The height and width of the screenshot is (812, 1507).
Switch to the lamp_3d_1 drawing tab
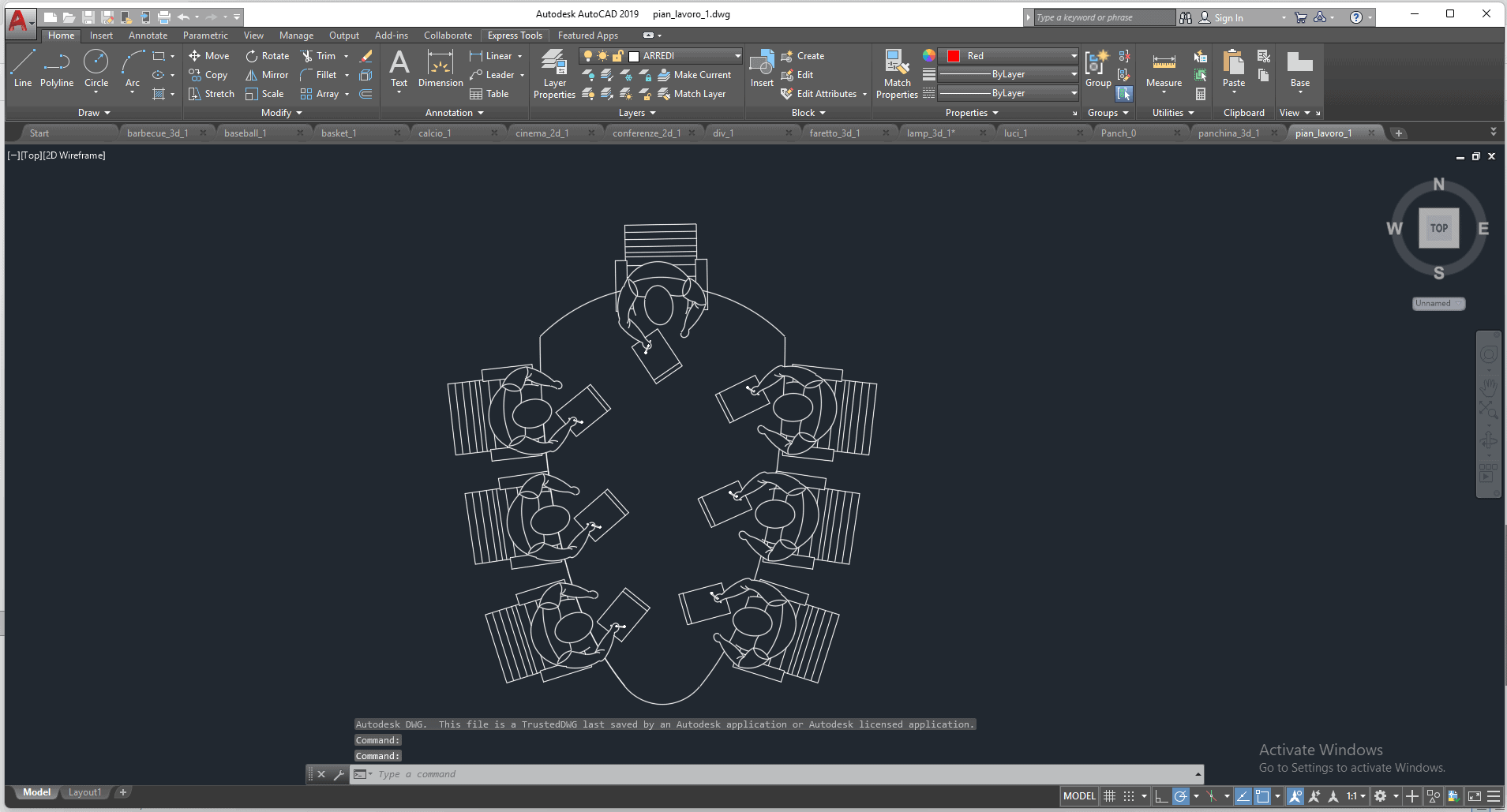[930, 133]
